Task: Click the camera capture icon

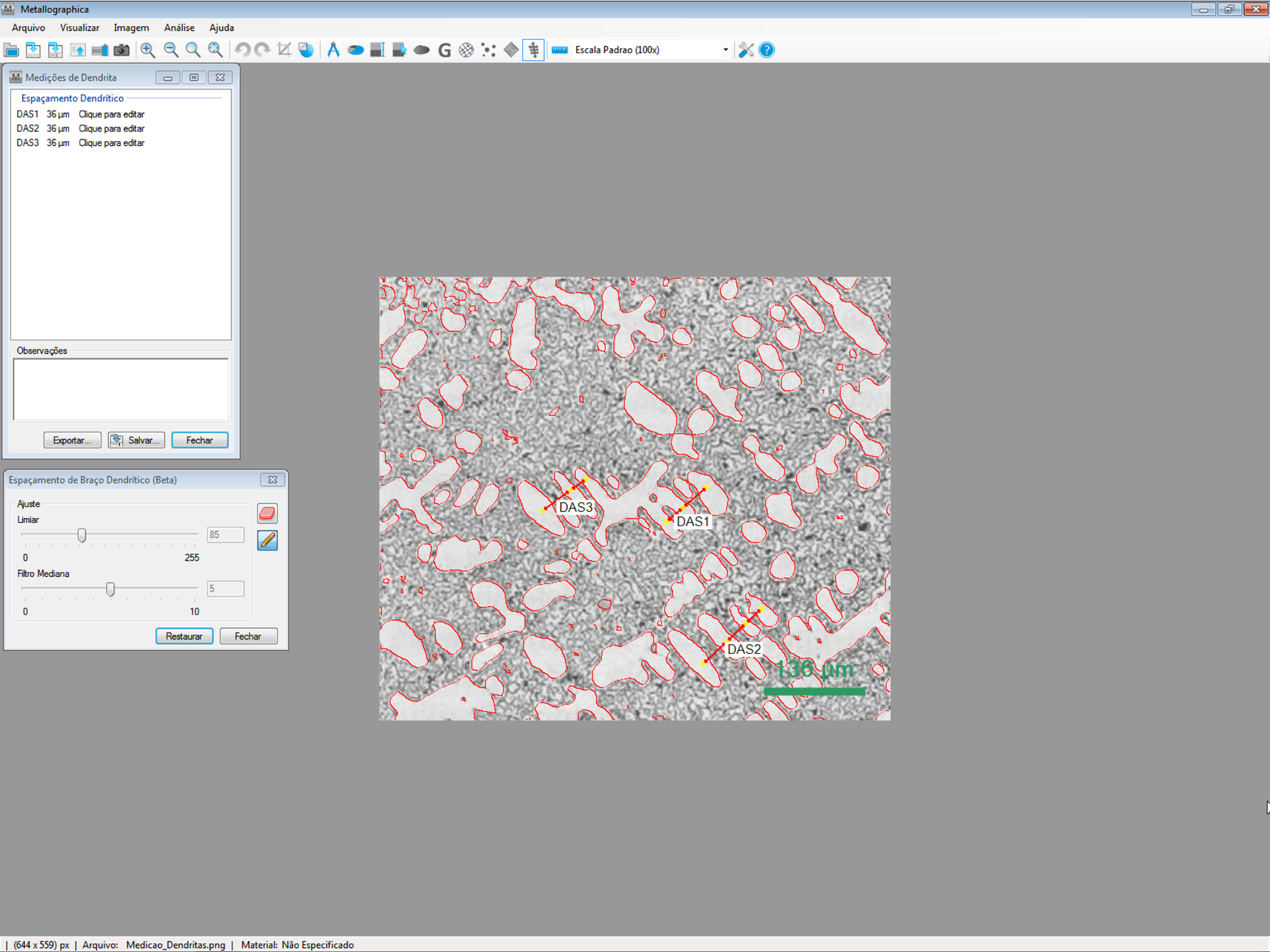Action: tap(122, 50)
